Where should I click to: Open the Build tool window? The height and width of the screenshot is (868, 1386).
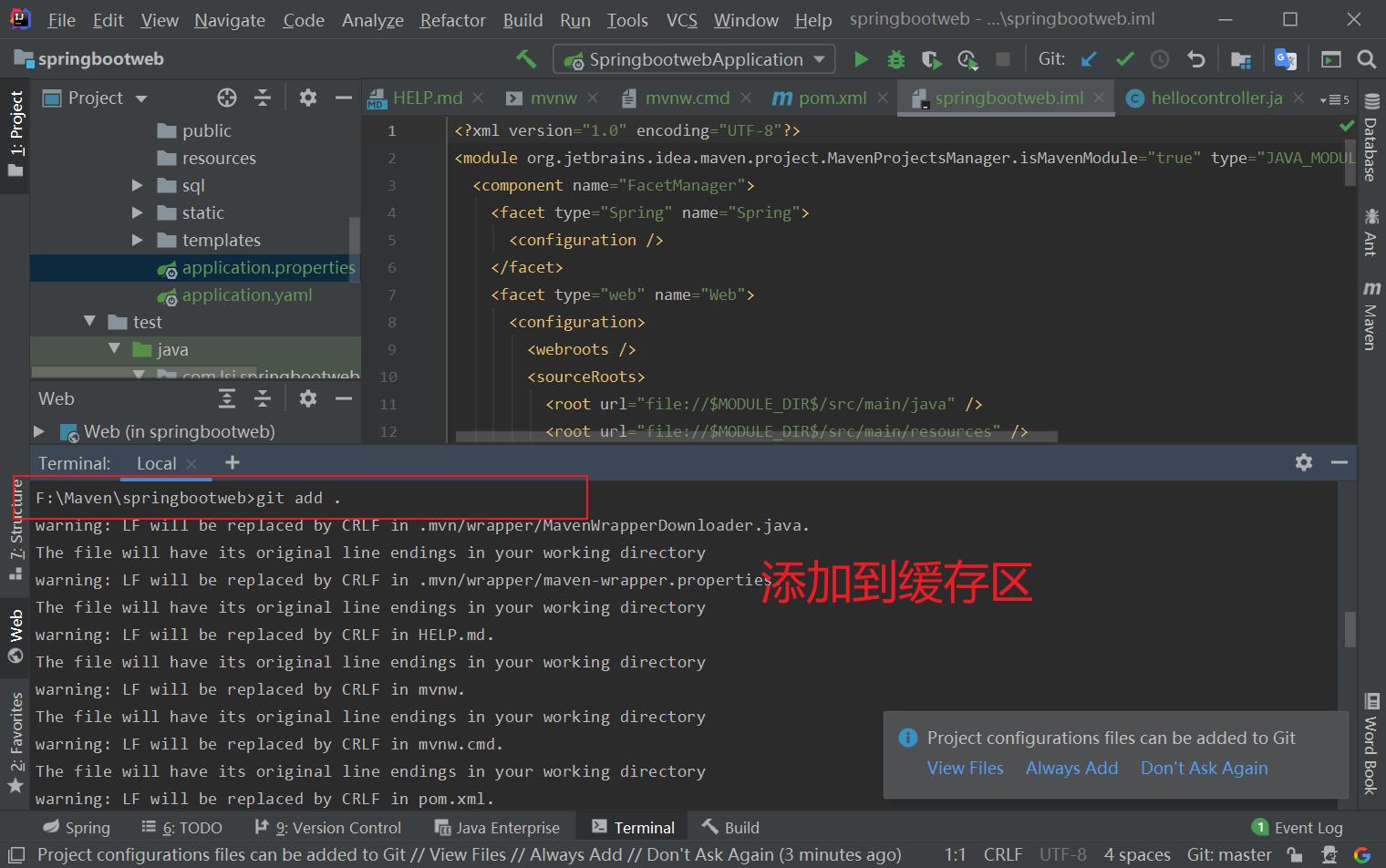pyautogui.click(x=730, y=827)
